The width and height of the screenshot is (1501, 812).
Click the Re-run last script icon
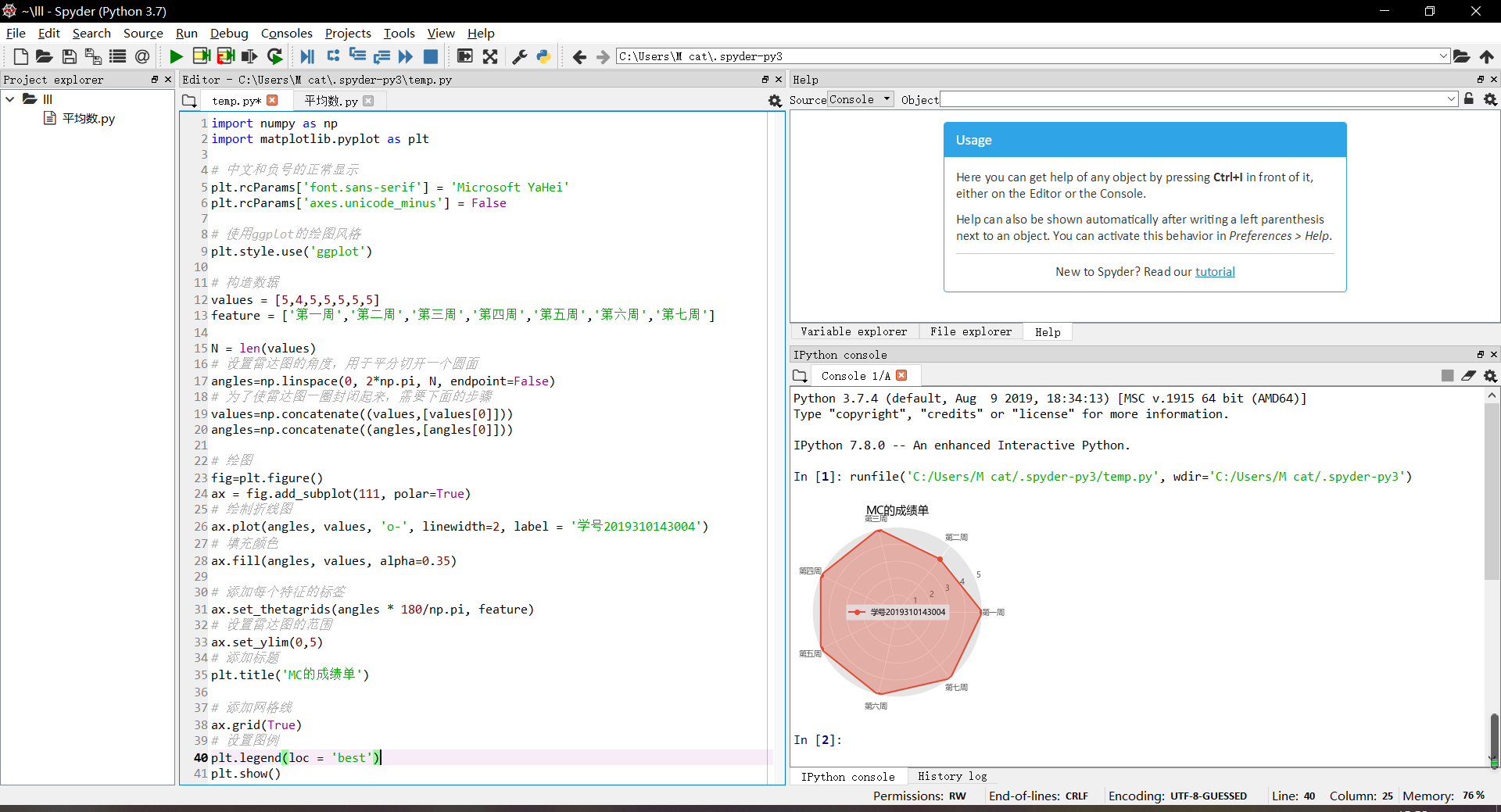tap(275, 56)
